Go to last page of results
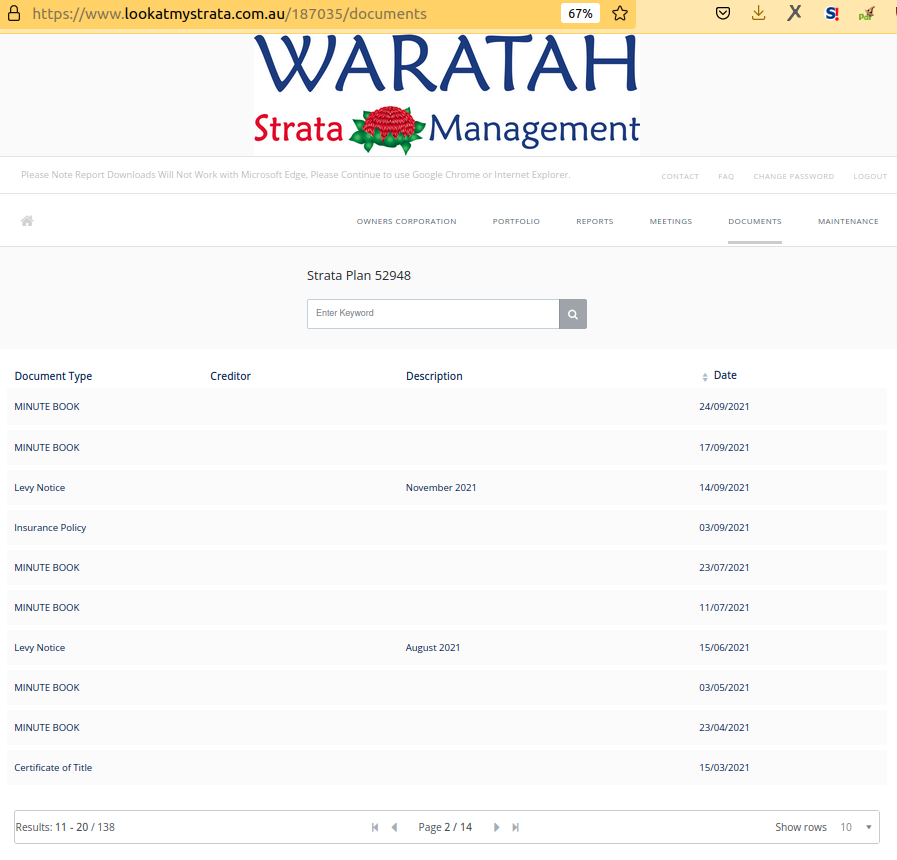 click(x=515, y=827)
